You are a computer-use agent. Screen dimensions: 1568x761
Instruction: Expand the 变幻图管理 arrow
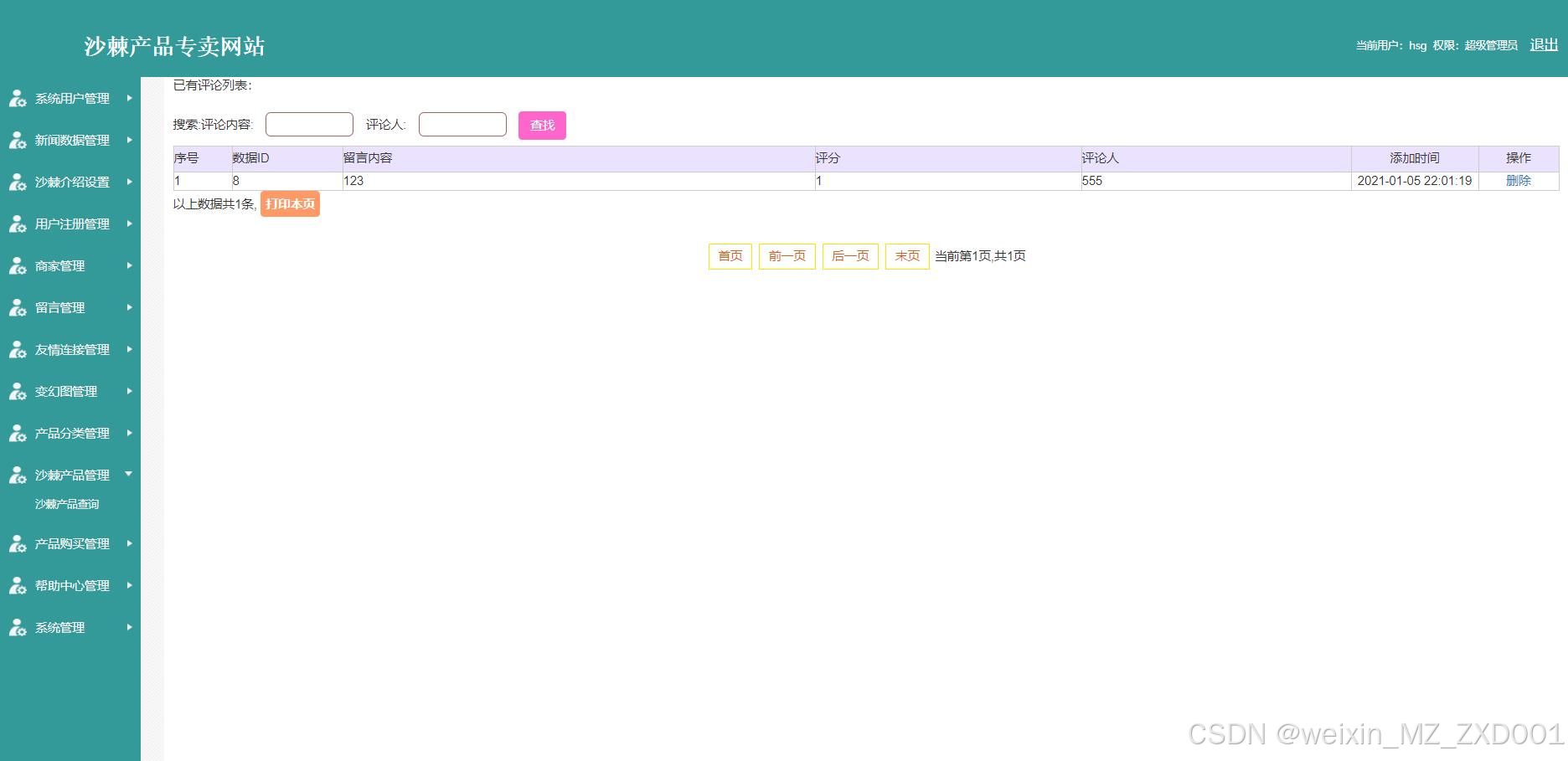click(129, 391)
